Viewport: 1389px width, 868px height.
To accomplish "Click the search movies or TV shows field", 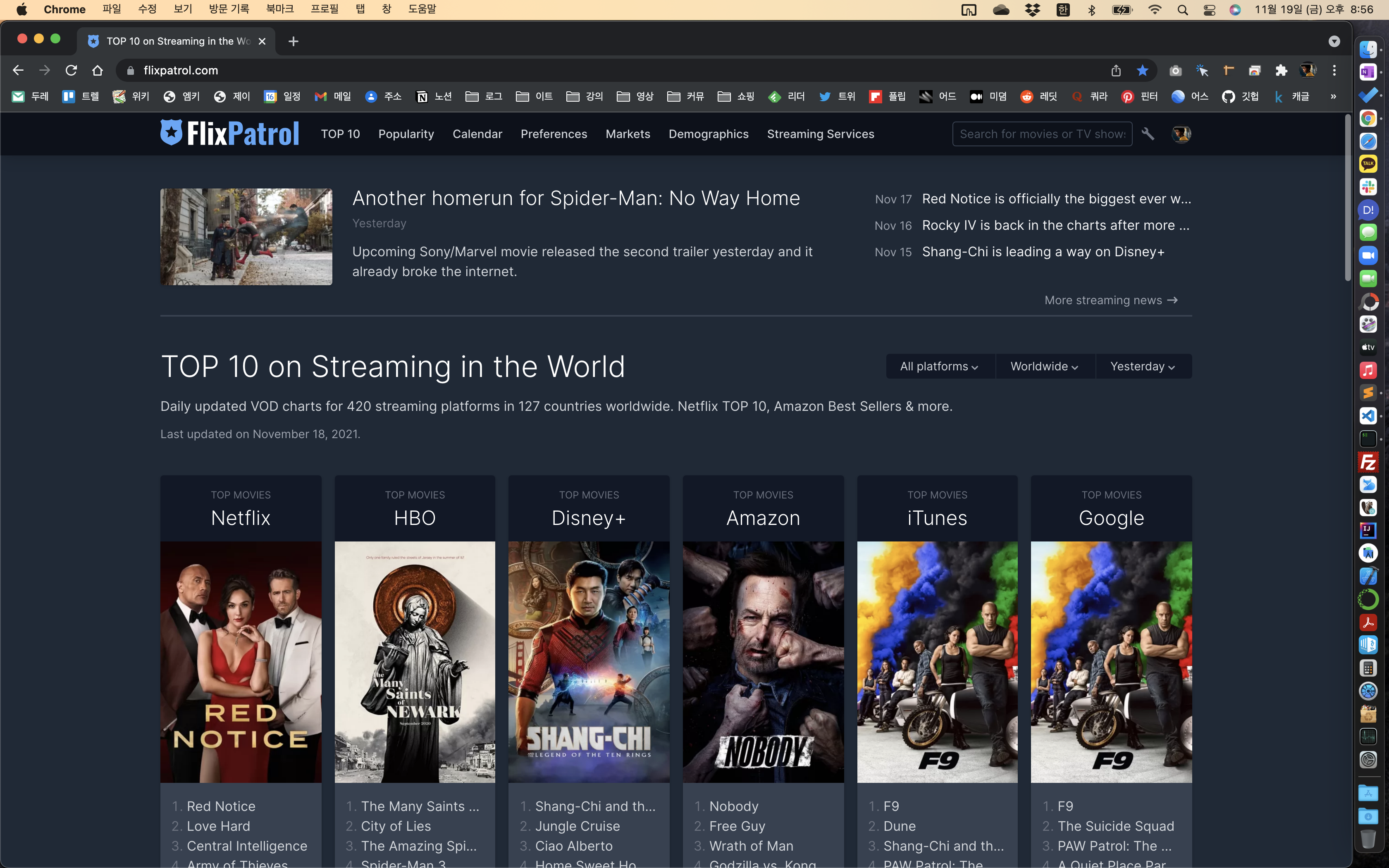I will [x=1042, y=134].
